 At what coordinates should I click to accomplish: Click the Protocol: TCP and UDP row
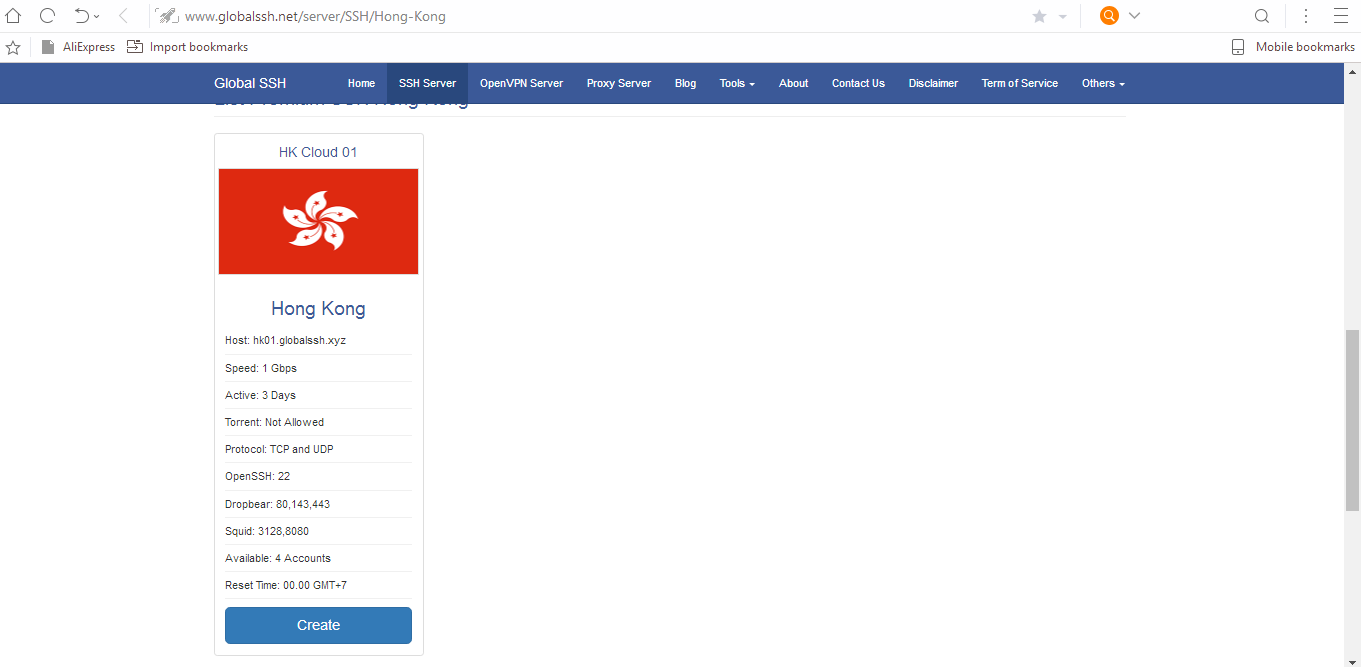pos(318,449)
